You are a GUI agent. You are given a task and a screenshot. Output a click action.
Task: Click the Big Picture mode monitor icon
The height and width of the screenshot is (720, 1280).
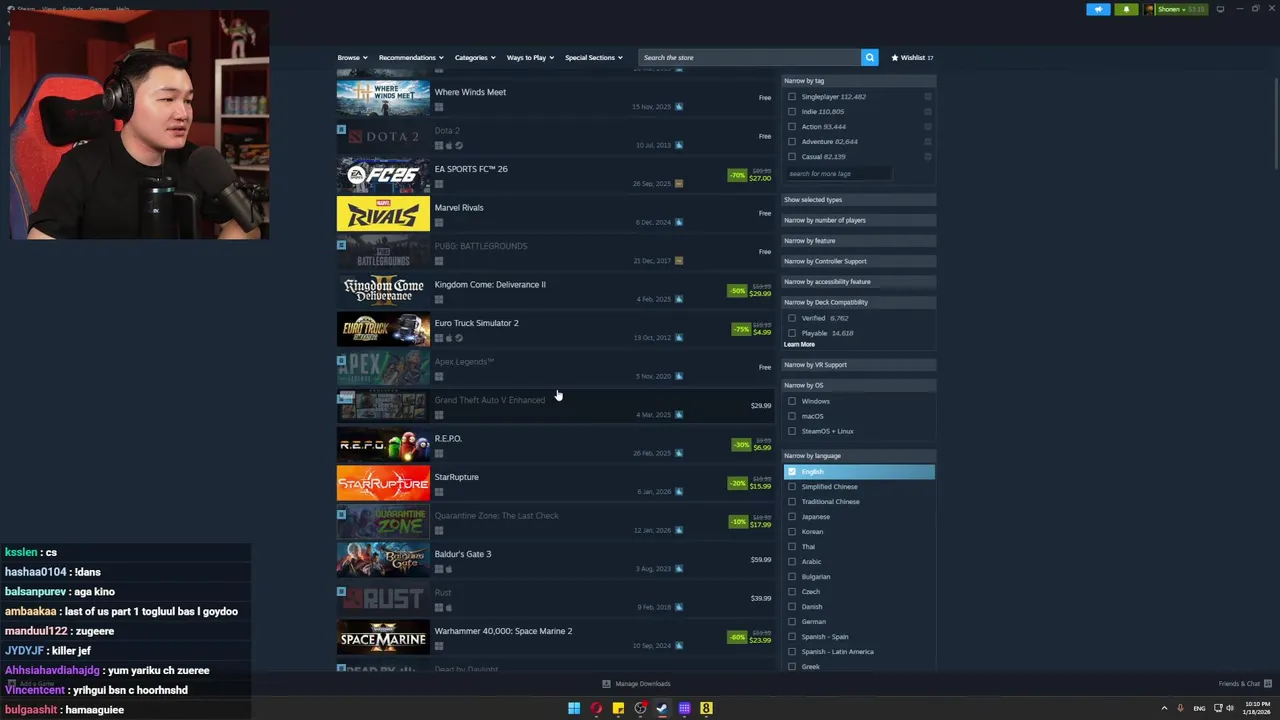[1220, 9]
